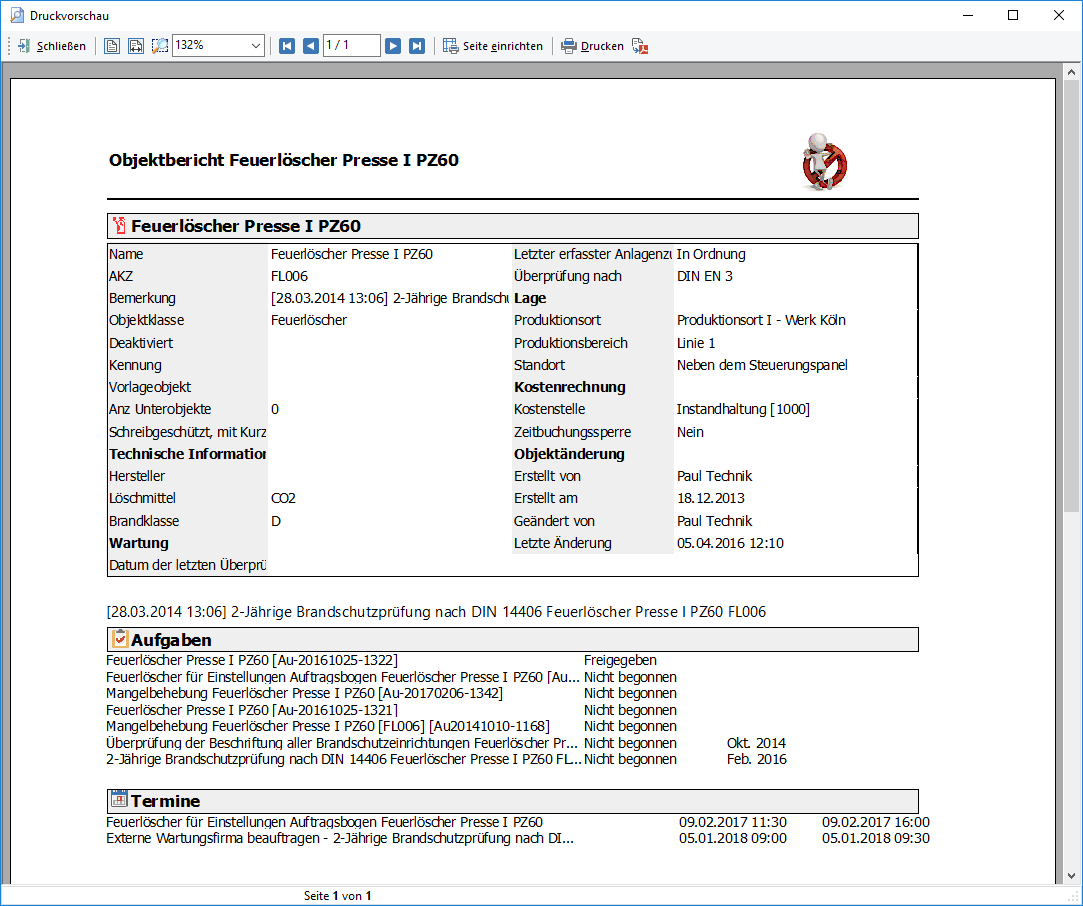Image resolution: width=1083 pixels, height=906 pixels.
Task: Export the report as PDF
Action: coord(640,46)
